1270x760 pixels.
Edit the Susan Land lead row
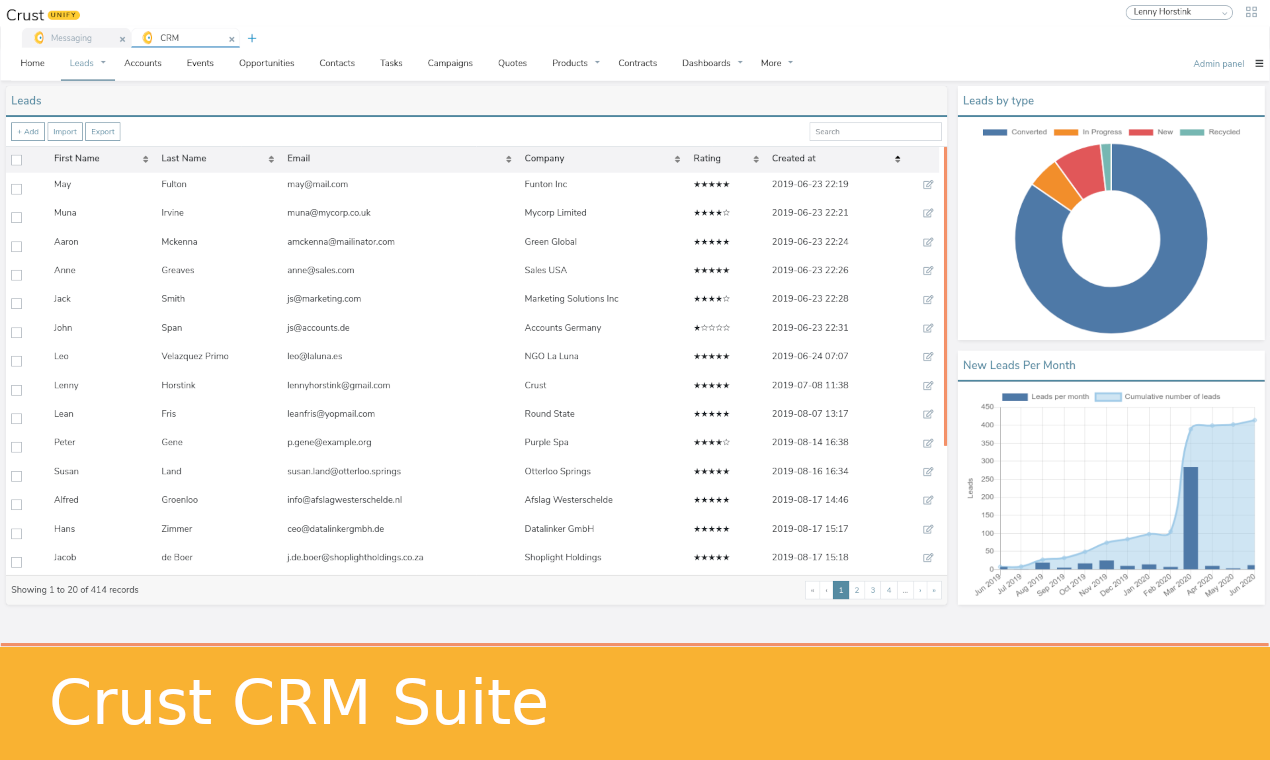928,471
